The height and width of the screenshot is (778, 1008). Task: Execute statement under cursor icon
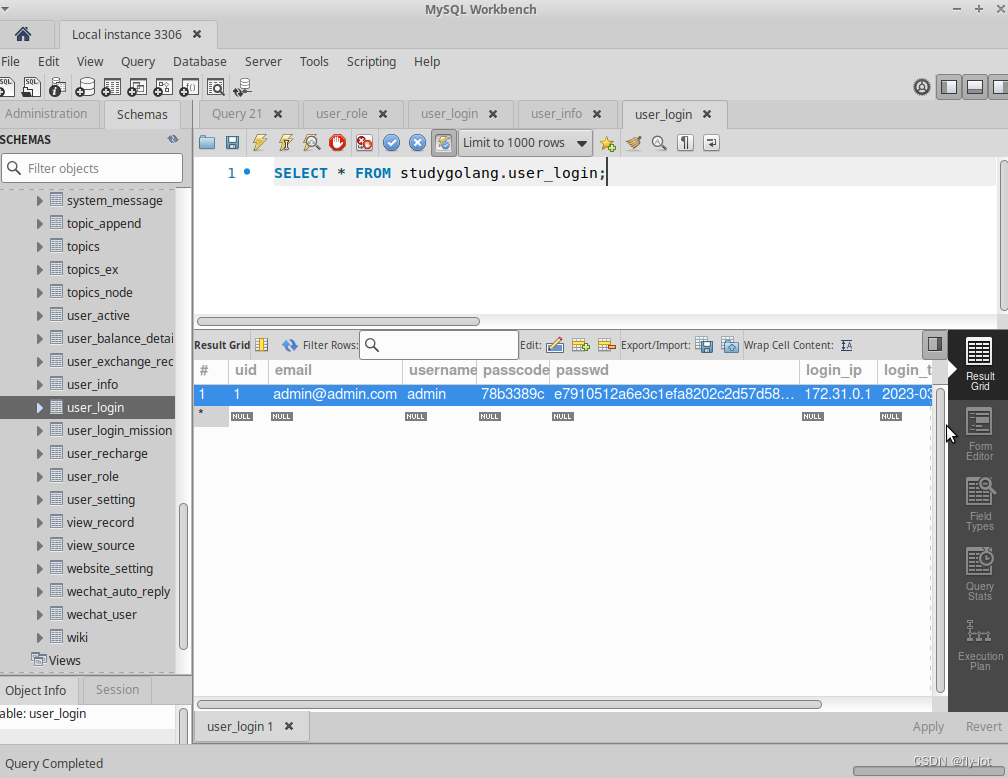285,142
